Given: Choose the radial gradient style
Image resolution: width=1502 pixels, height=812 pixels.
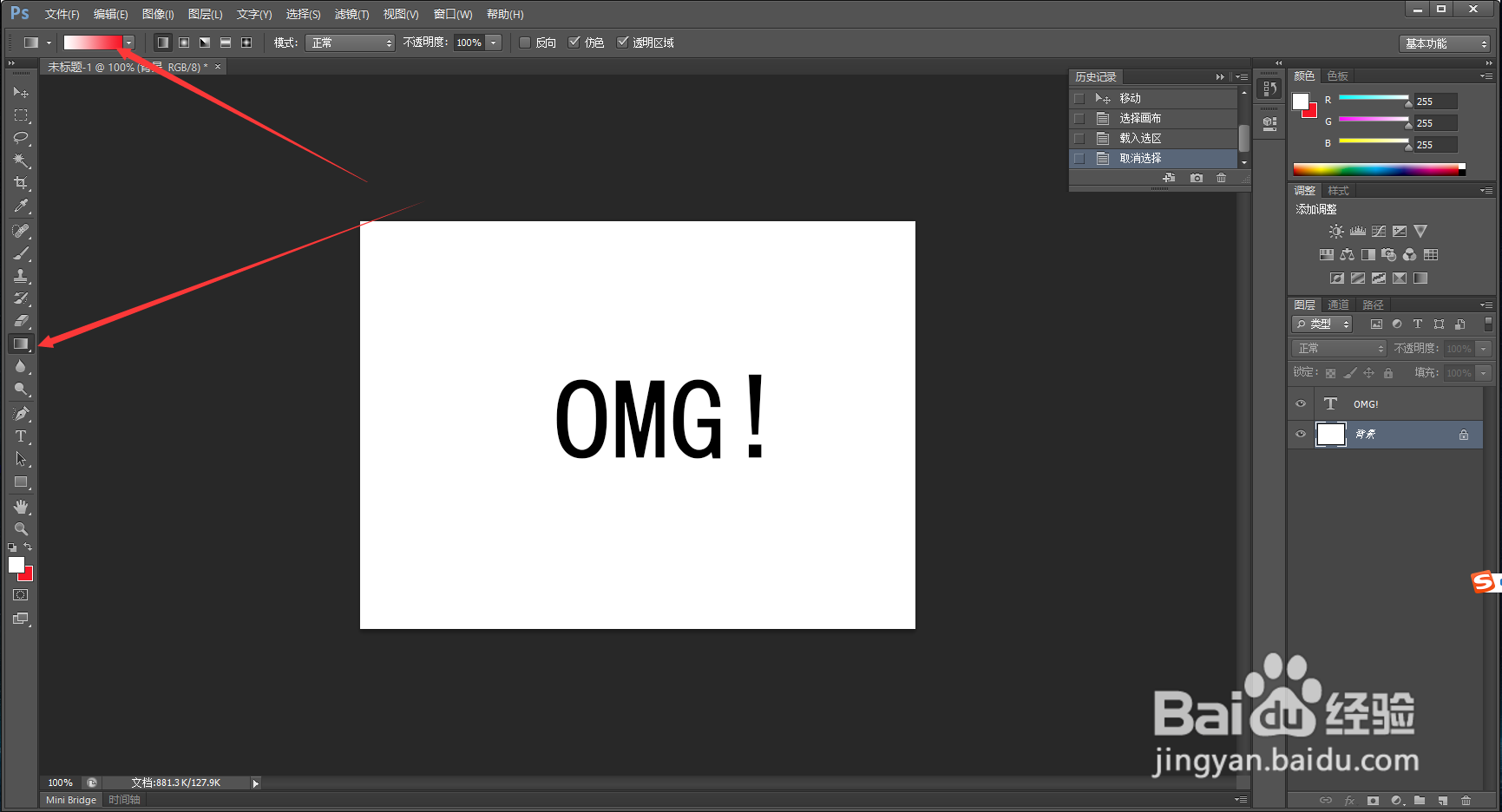Looking at the screenshot, I should 184,43.
